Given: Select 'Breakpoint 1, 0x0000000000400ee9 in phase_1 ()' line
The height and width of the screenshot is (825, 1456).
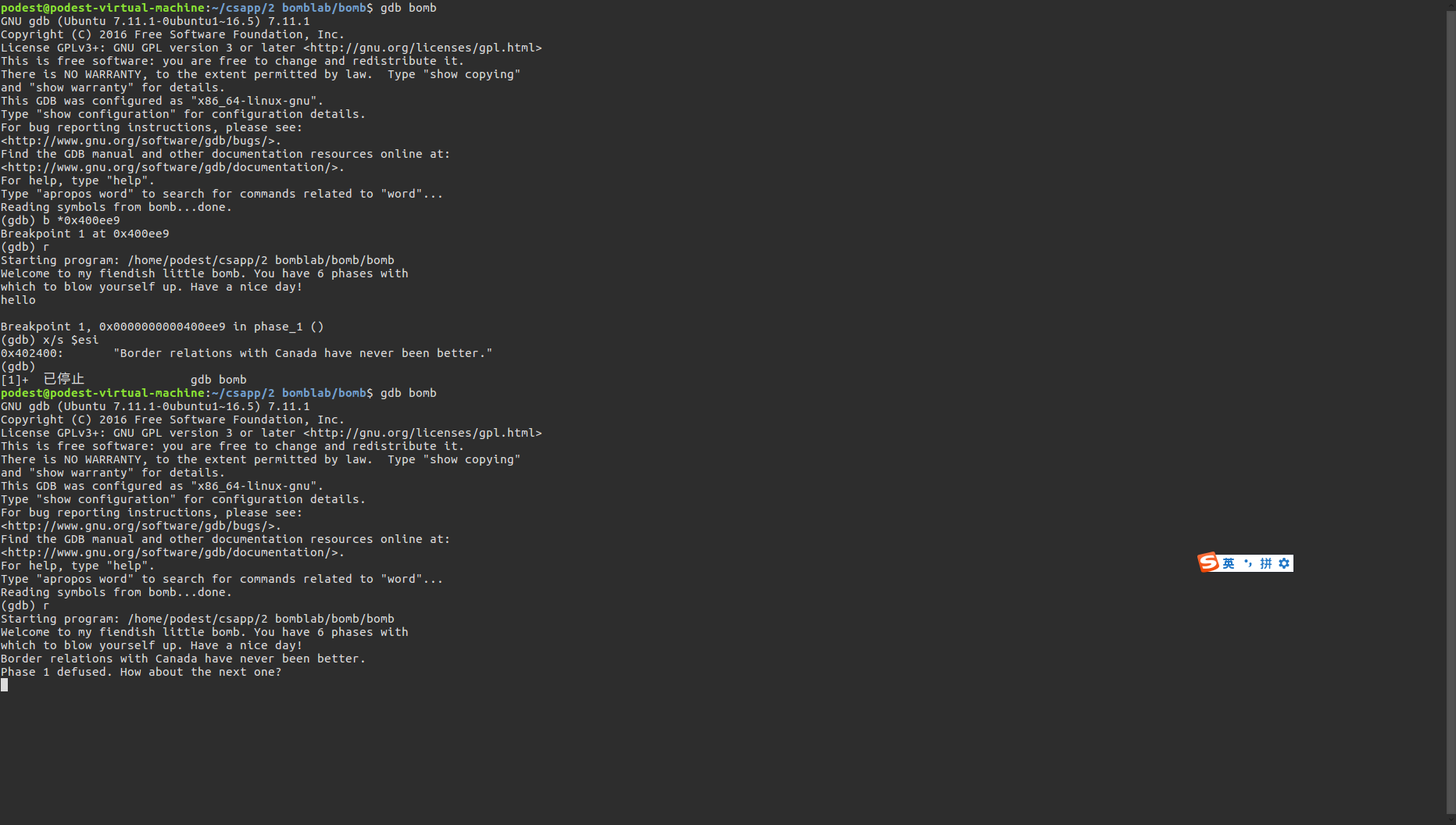Looking at the screenshot, I should (162, 327).
